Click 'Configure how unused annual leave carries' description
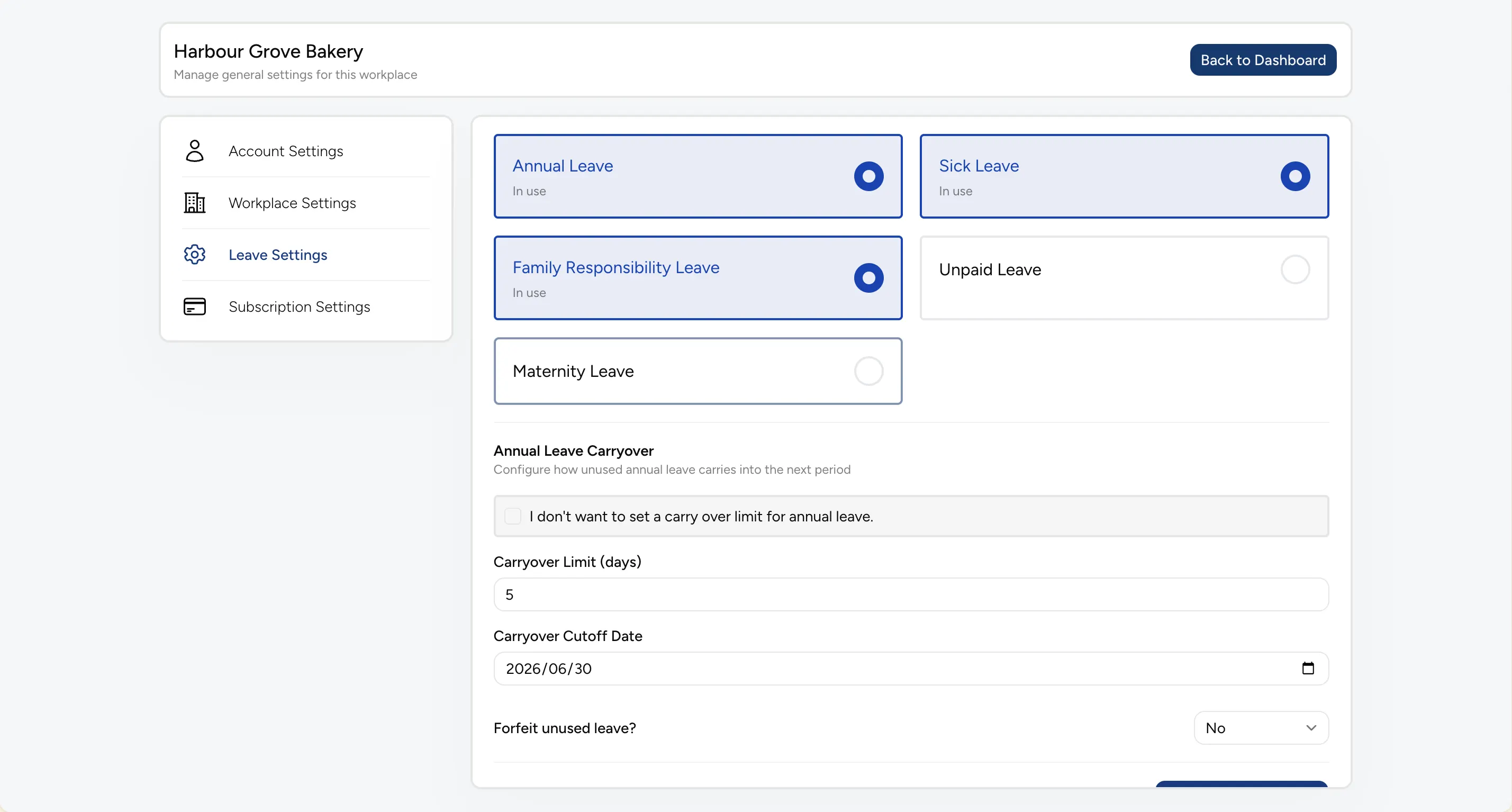Viewport: 1512px width, 812px height. 672,470
